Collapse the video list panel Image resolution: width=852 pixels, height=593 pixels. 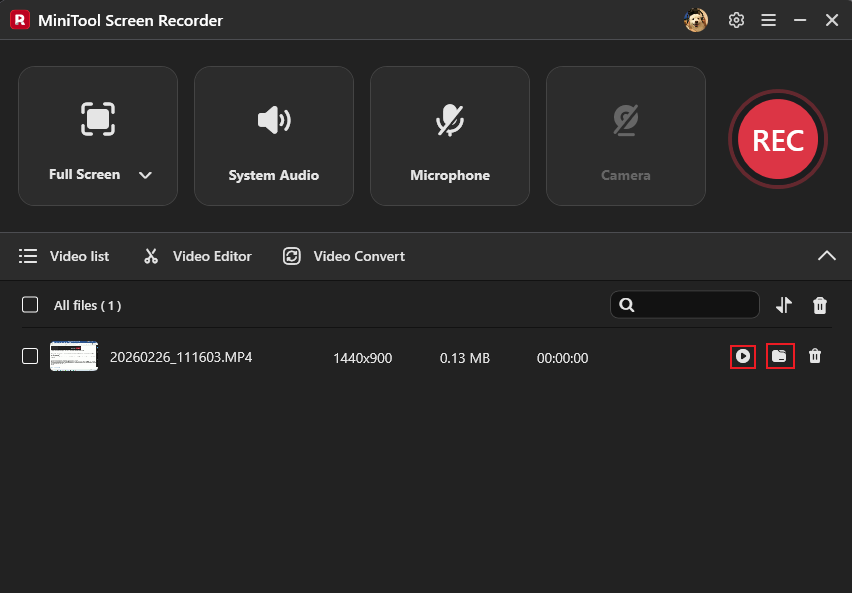tap(827, 256)
